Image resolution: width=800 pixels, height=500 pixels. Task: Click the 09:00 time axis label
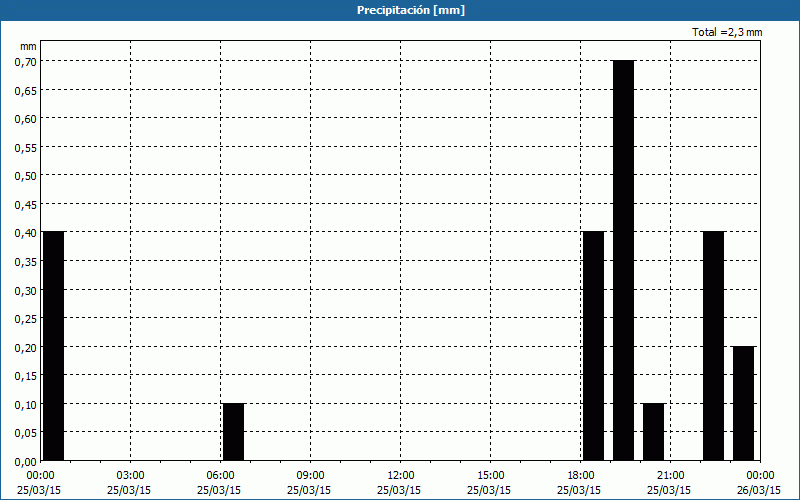tap(310, 476)
